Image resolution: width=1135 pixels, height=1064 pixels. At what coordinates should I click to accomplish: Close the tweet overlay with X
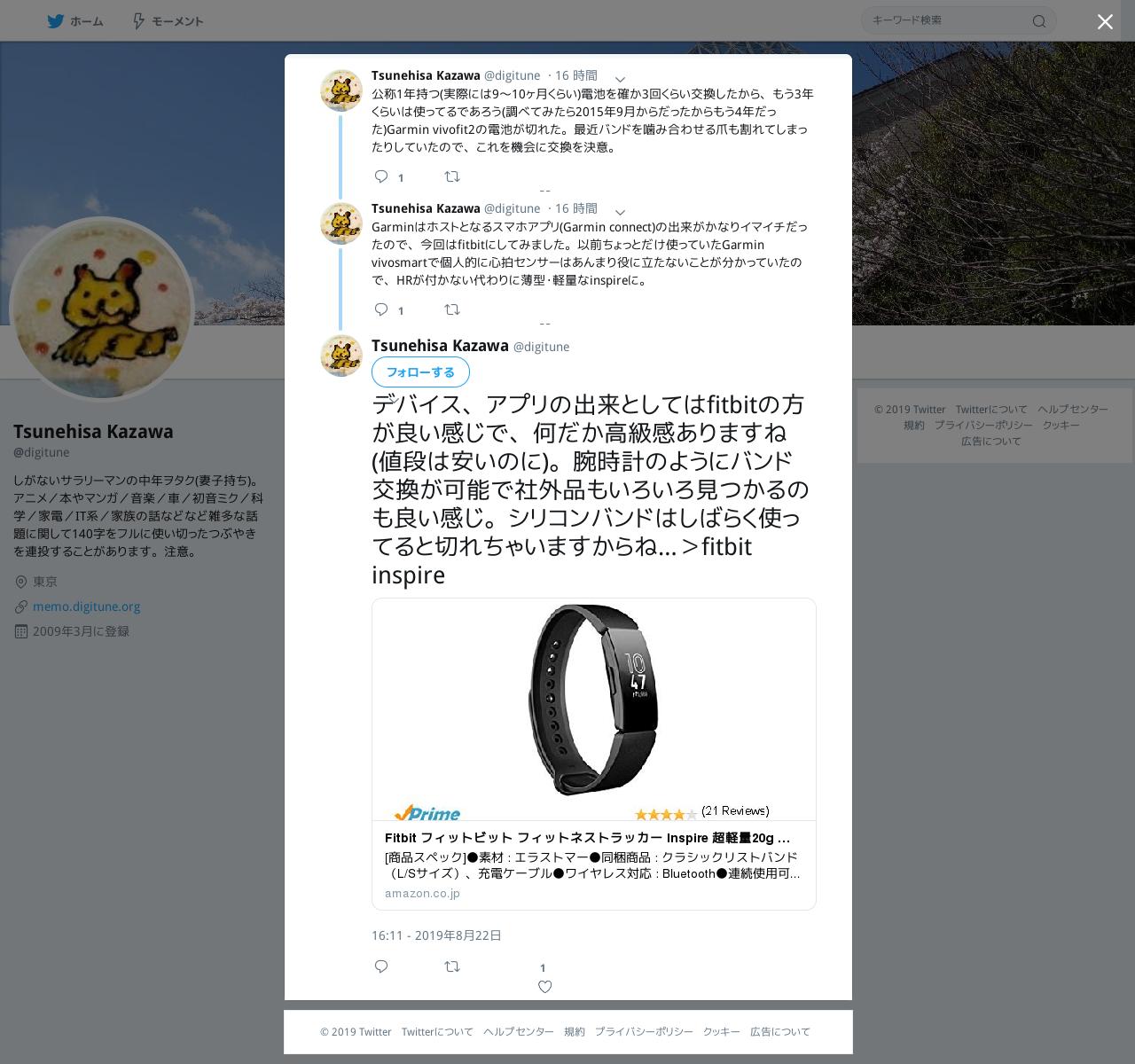click(x=1105, y=22)
